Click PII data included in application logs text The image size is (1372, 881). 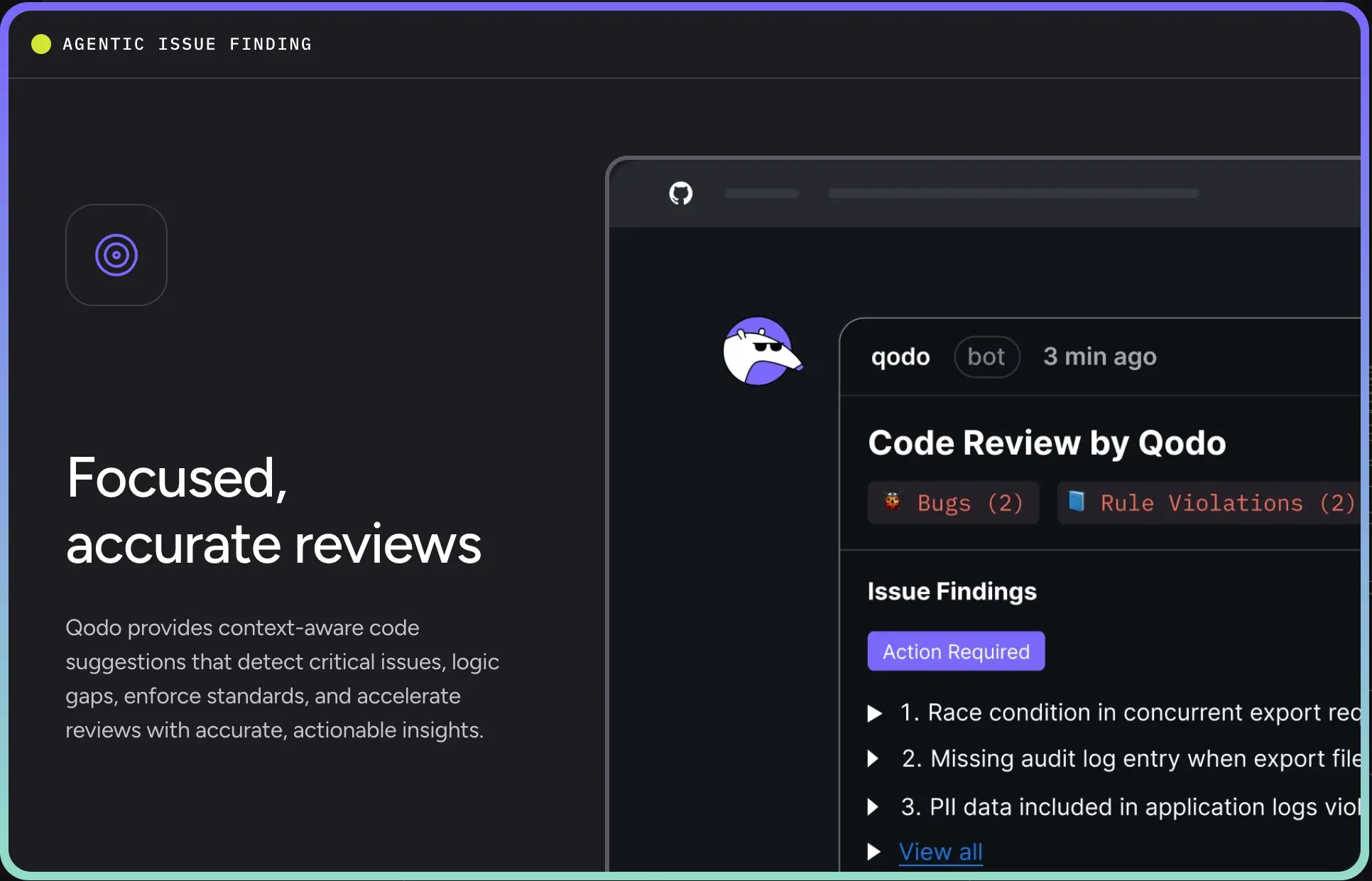1131,807
